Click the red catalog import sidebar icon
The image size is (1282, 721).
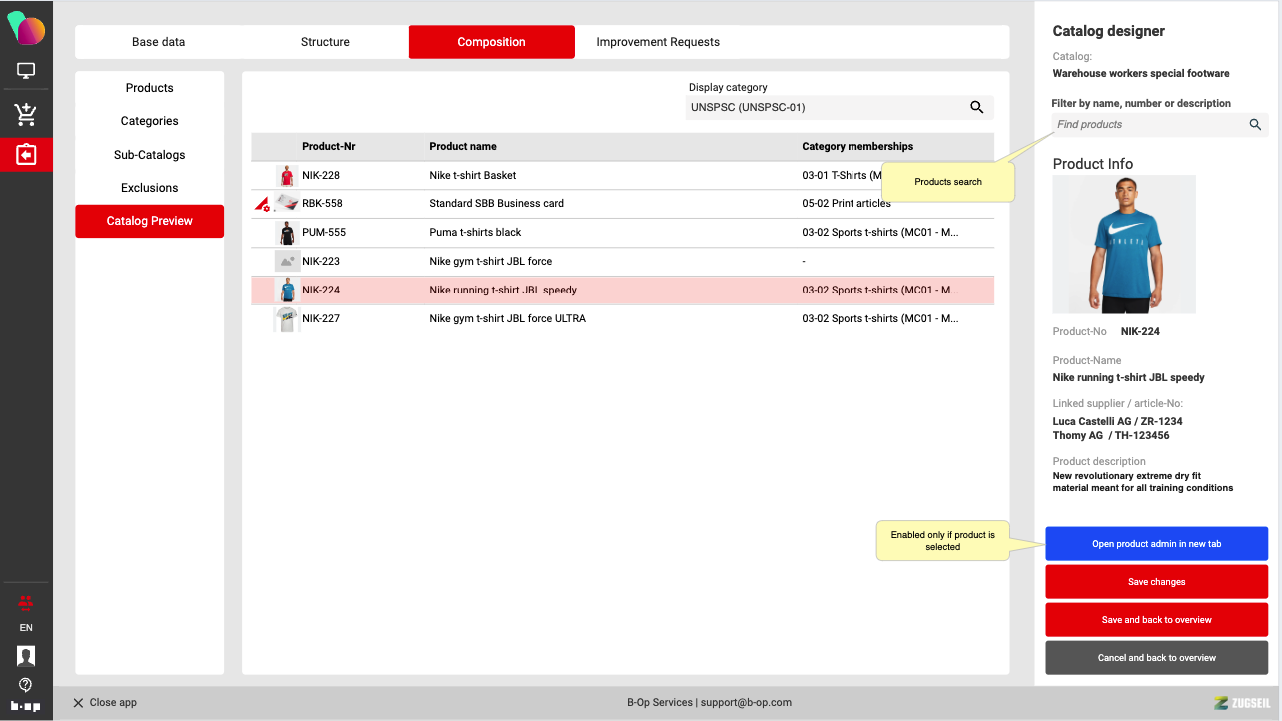click(26, 155)
